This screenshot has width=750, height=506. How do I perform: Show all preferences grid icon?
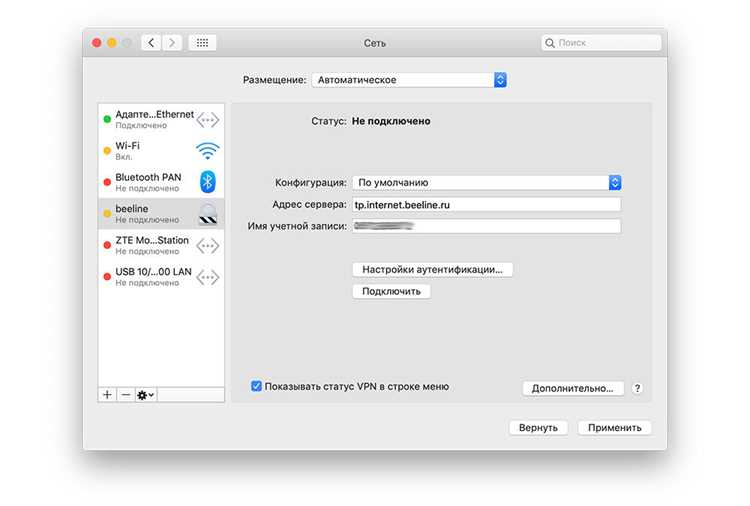click(202, 43)
